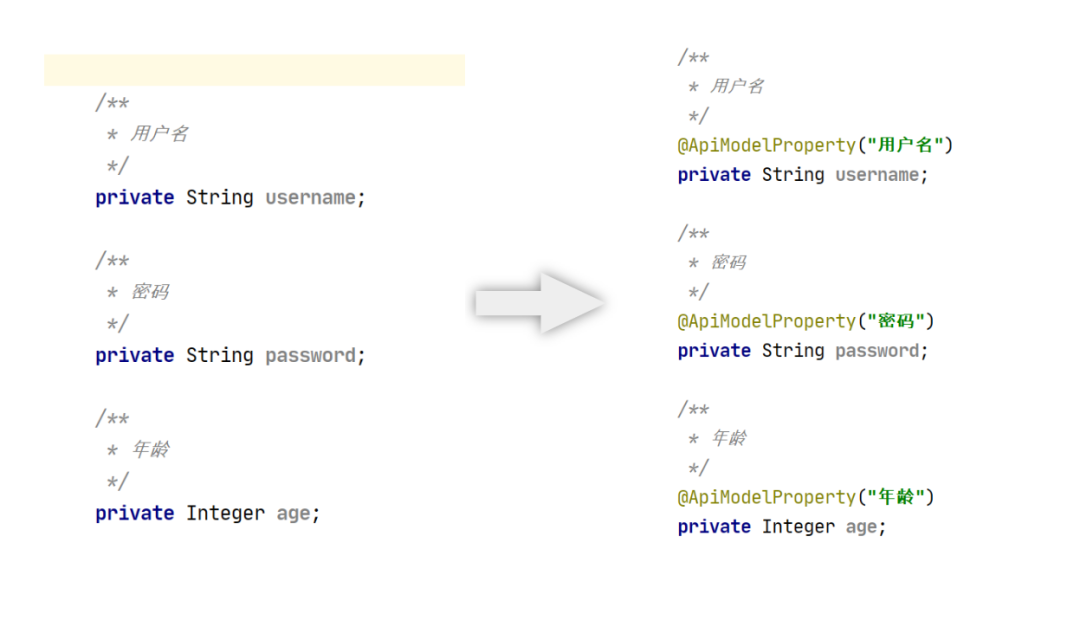Viewport: 1080px width, 627px height.
Task: Click username field in the un-annotated snippet
Action: [x=310, y=198]
